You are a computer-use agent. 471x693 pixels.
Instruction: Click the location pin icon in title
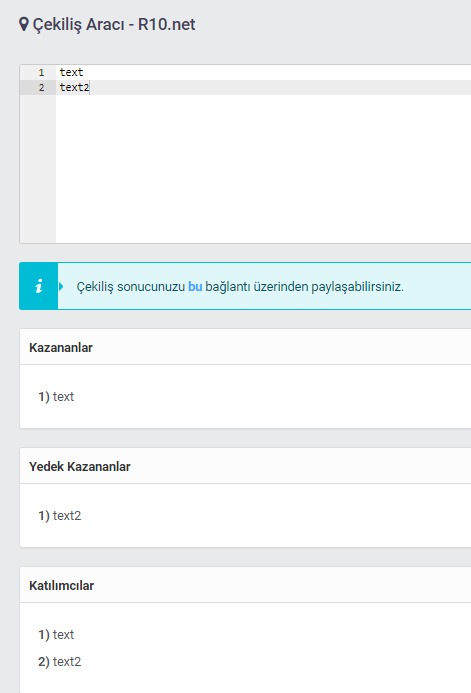[24, 24]
